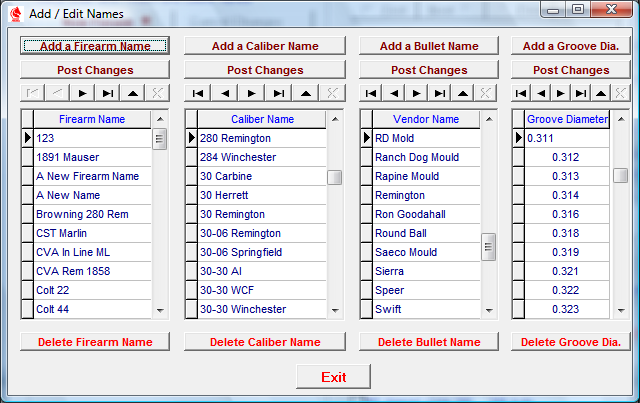Click the Add a Caliber Name button
This screenshot has width=640, height=403.
pyautogui.click(x=265, y=46)
